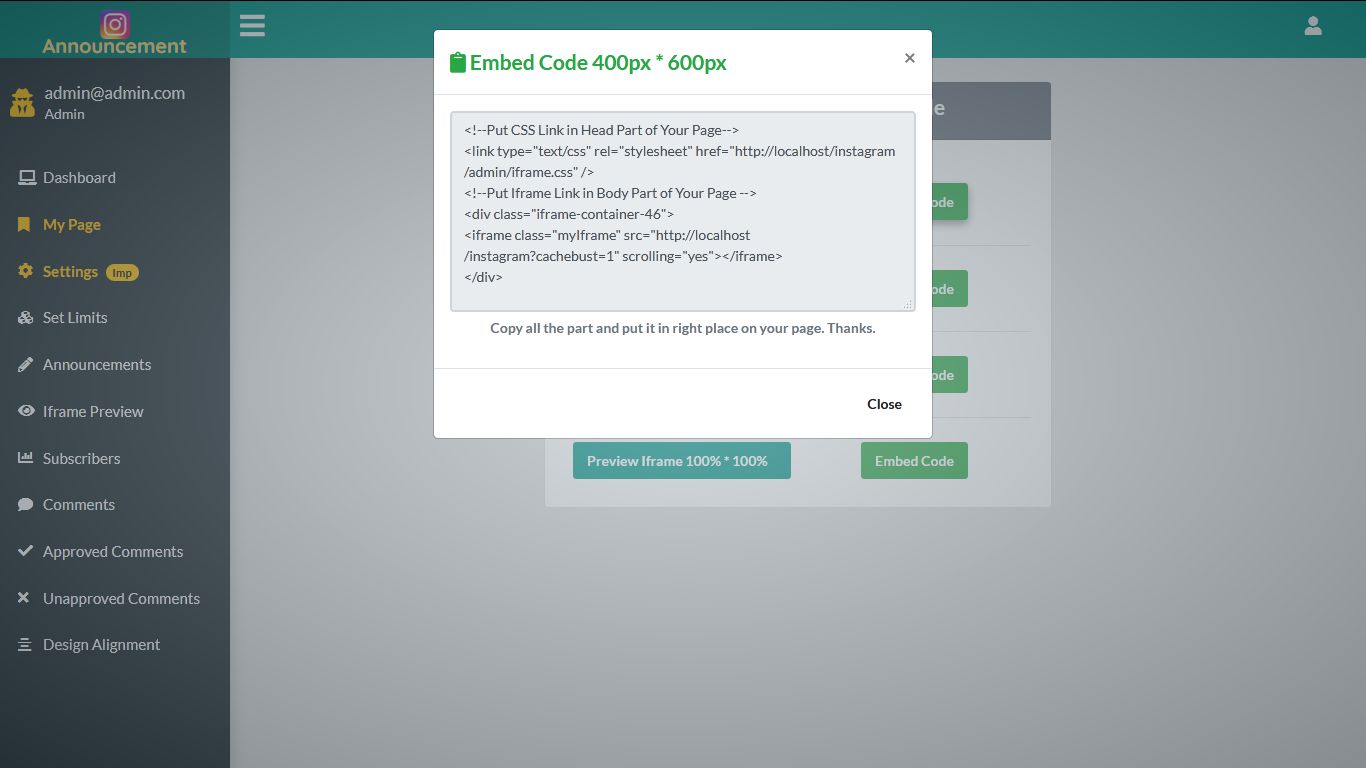Screen dimensions: 1366x768
Task: Click the Comments speech bubble icon
Action: [x=24, y=504]
